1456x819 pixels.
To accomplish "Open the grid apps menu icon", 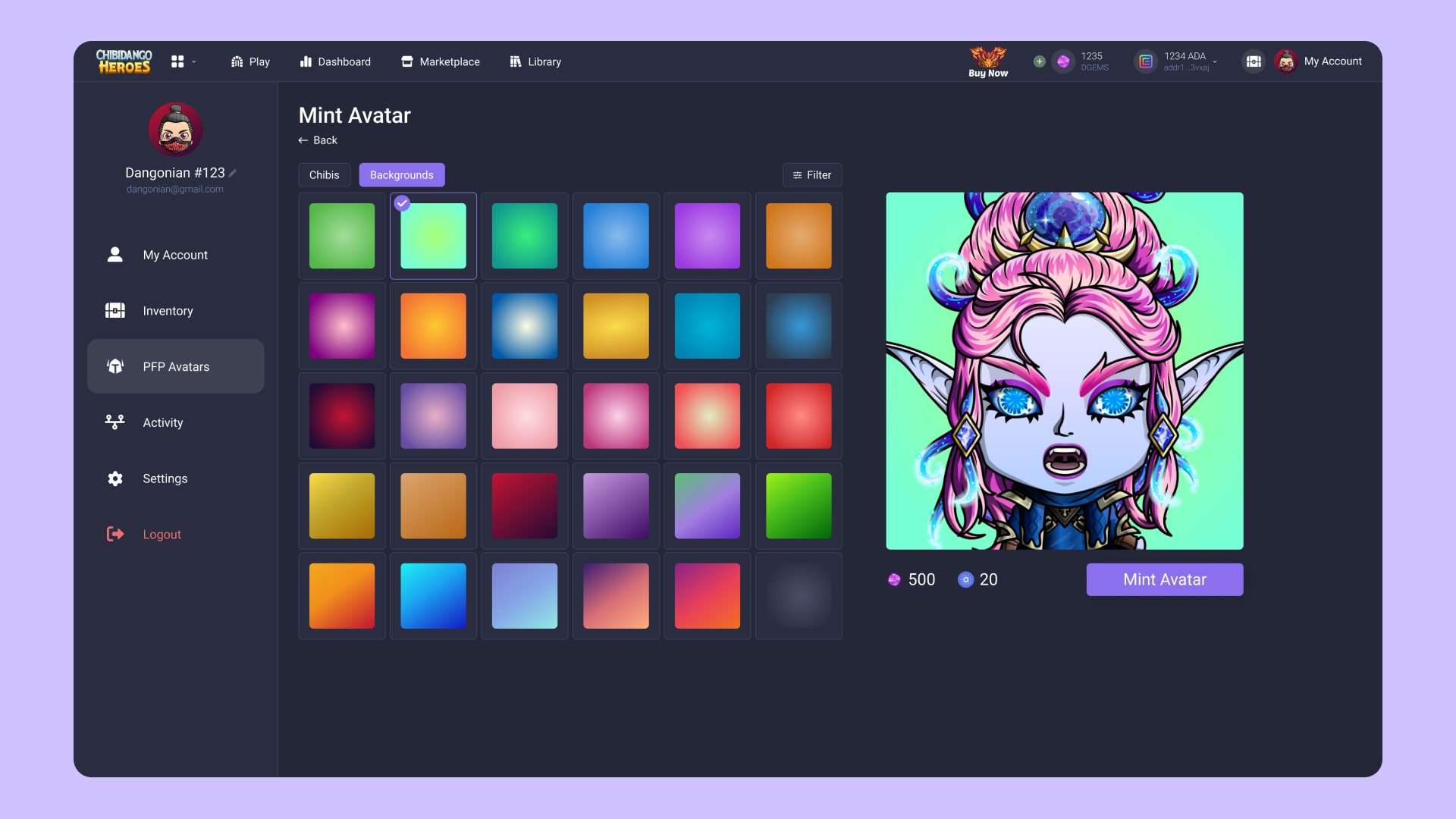I will click(177, 61).
